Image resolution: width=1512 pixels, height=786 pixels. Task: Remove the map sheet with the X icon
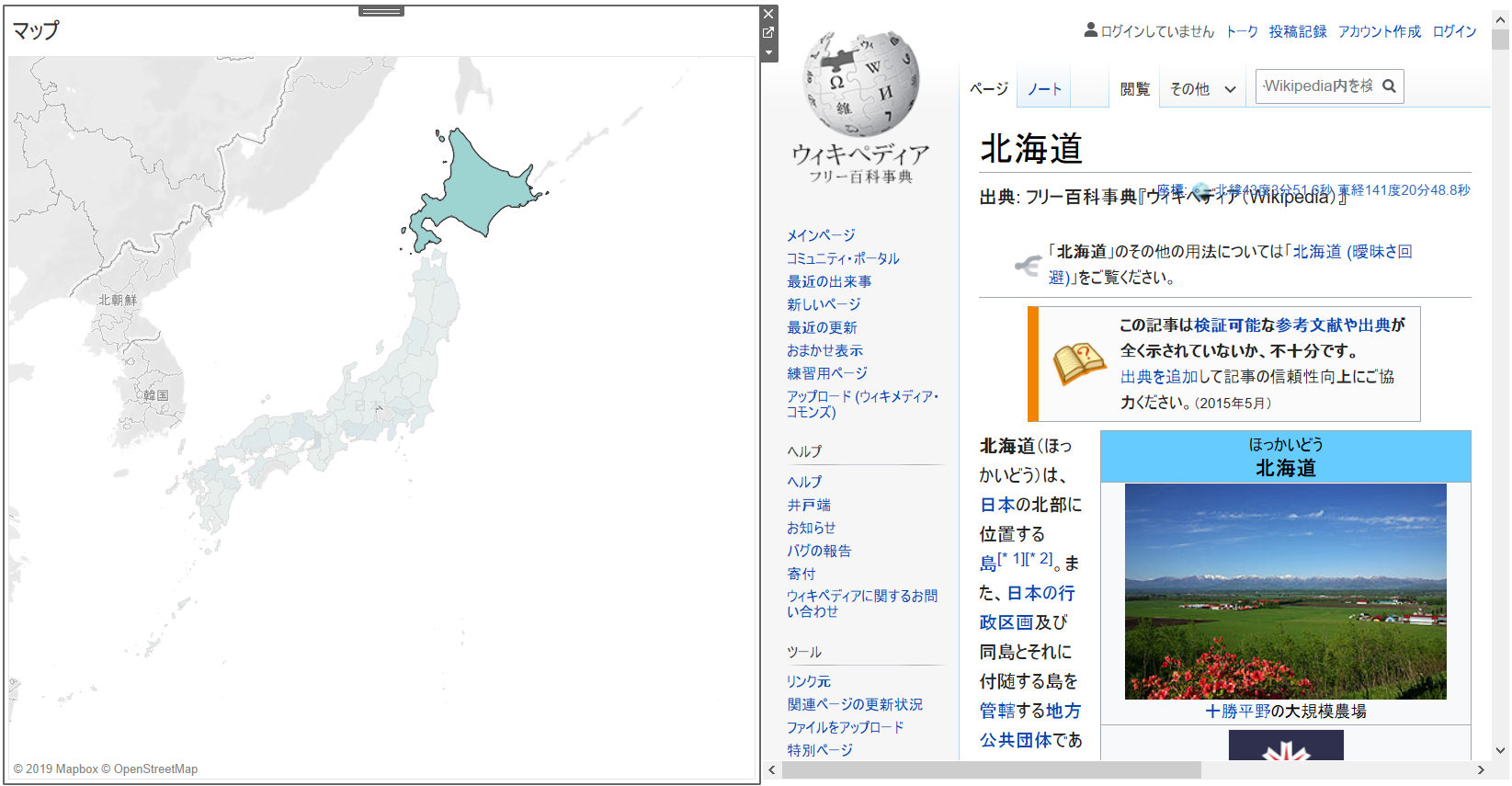(x=768, y=14)
